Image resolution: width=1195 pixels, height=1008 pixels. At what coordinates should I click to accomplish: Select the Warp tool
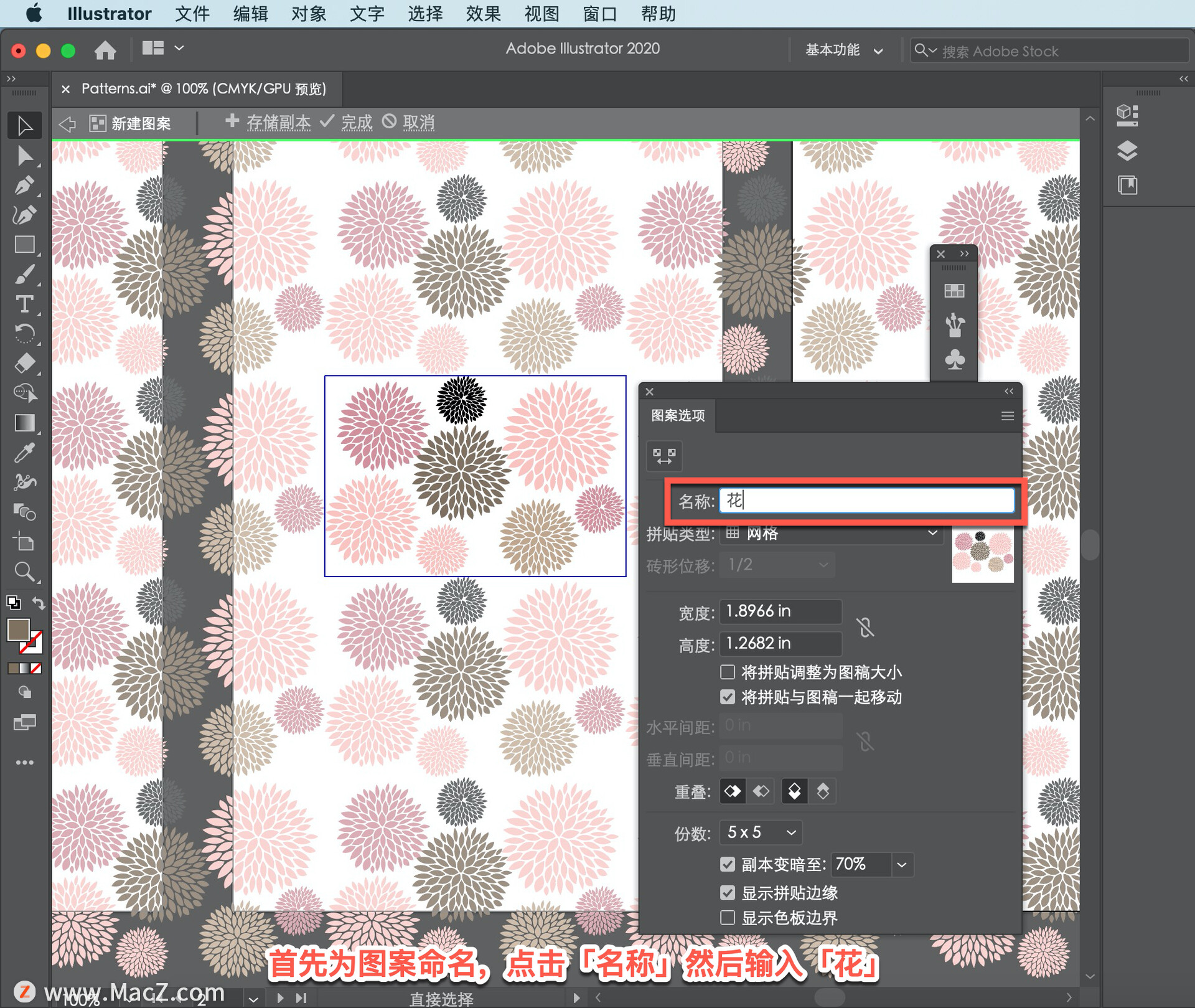click(25, 482)
